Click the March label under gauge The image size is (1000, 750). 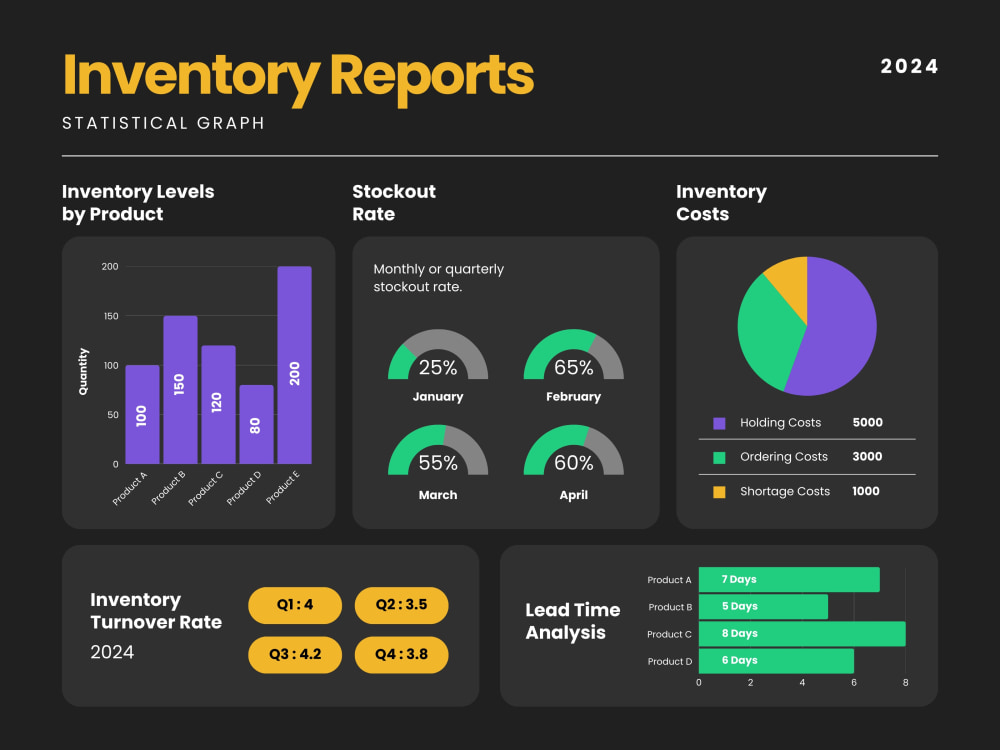tap(438, 495)
